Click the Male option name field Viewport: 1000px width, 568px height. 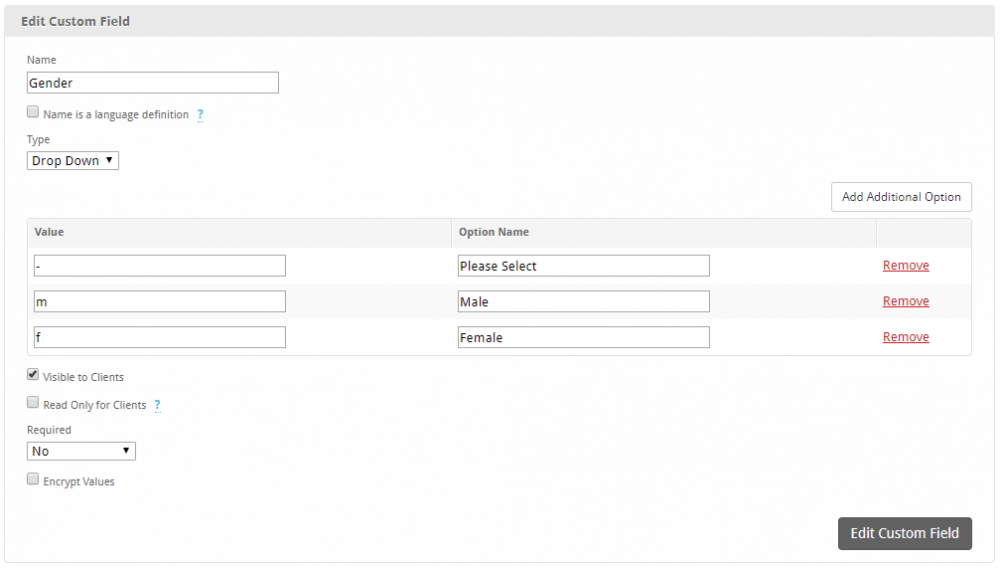(584, 302)
